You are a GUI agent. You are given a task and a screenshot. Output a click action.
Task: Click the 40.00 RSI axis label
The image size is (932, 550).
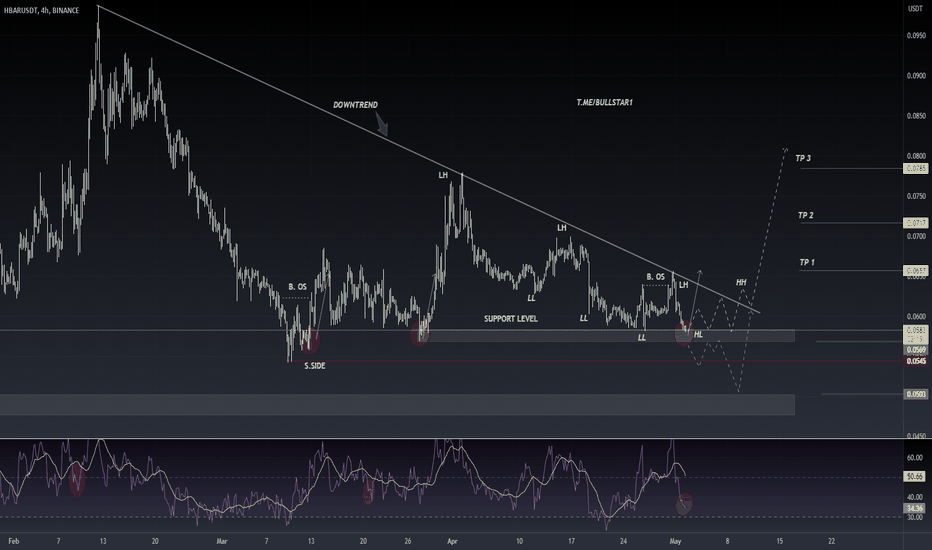point(915,497)
